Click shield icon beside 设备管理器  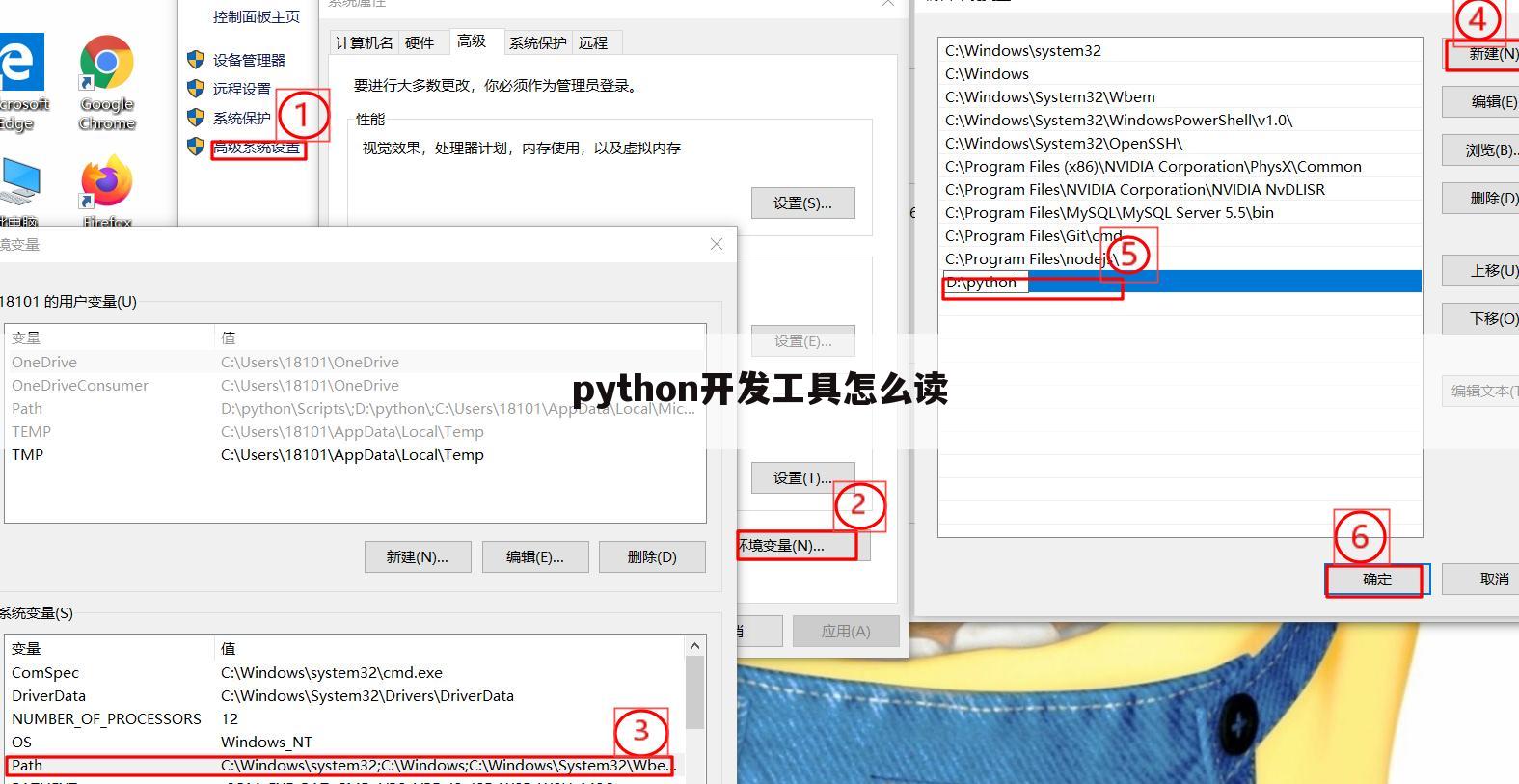point(196,60)
